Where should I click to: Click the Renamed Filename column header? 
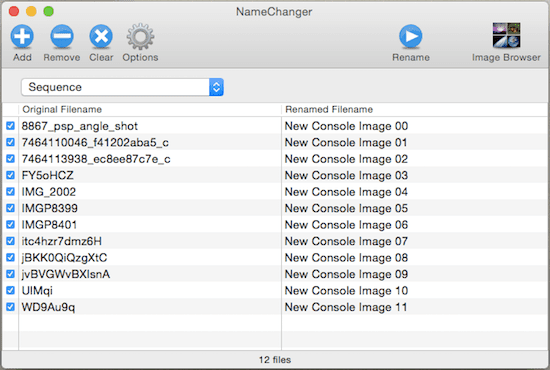(415, 109)
